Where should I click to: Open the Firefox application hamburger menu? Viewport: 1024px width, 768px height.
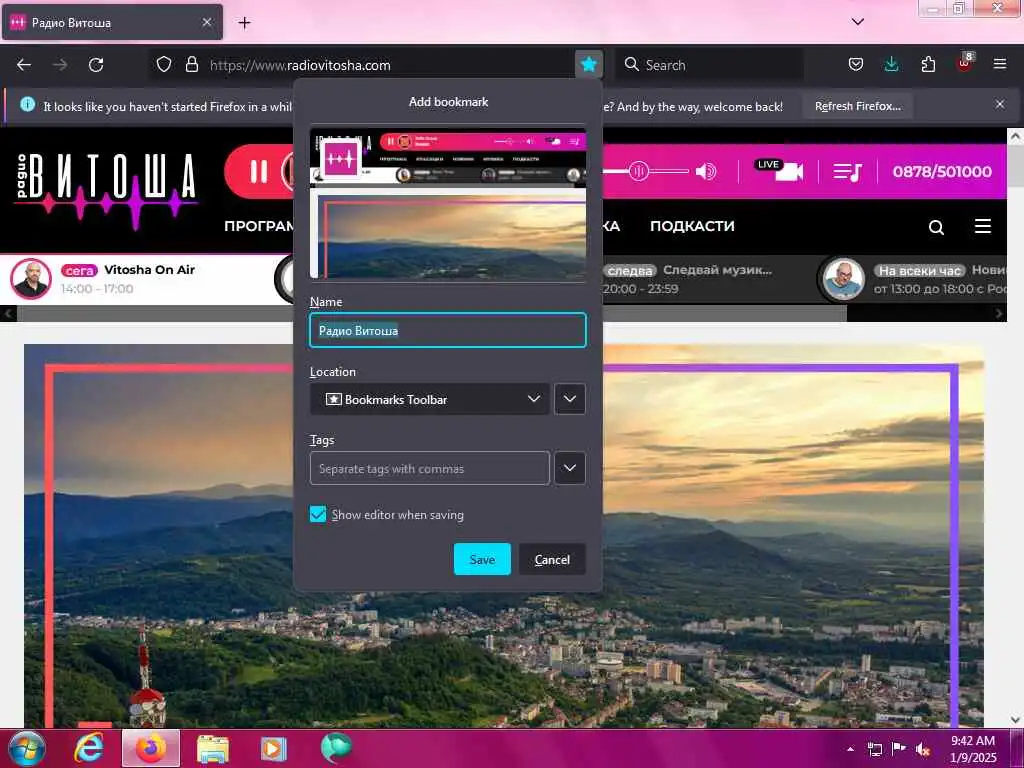click(1000, 64)
